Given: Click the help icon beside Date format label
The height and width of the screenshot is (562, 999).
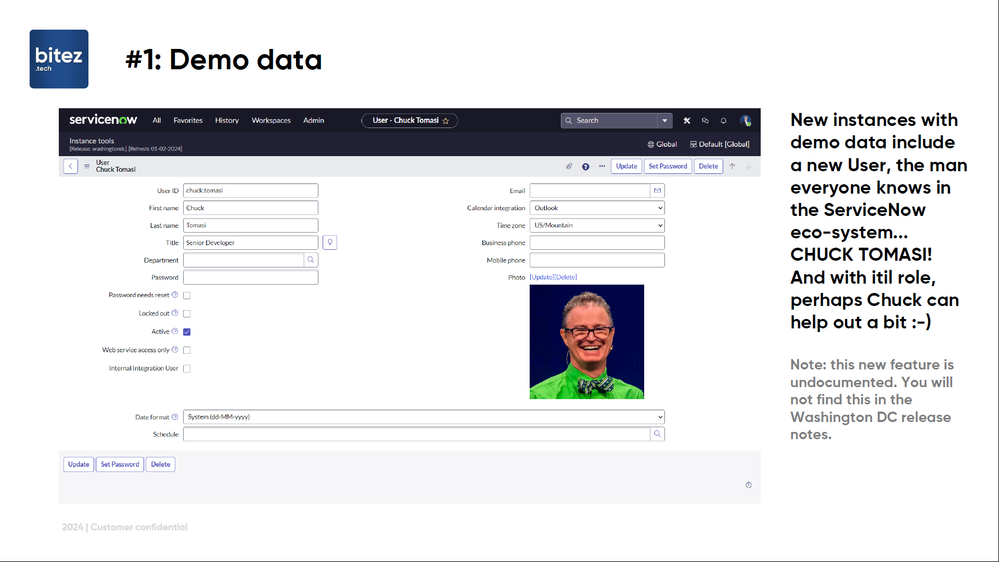Looking at the screenshot, I should pyautogui.click(x=175, y=417).
